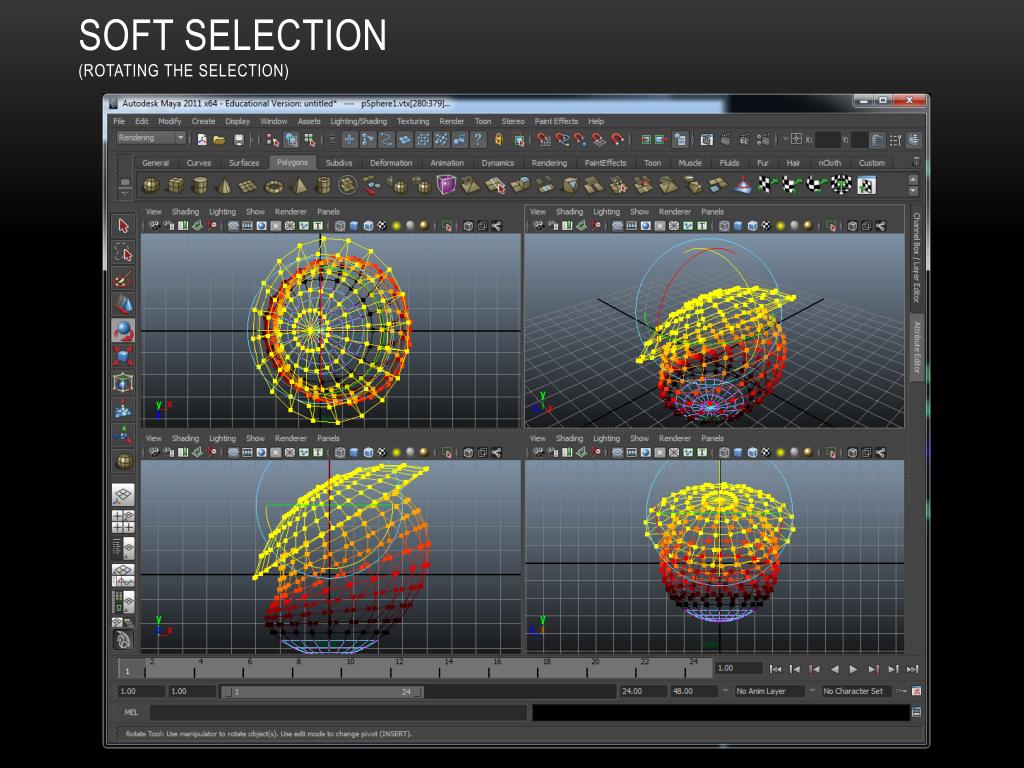Click the question mark help icon

coord(478,139)
